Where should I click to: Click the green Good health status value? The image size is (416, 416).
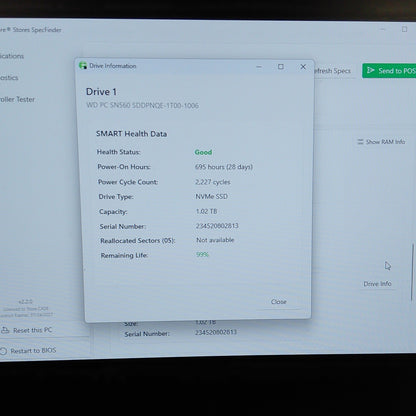tap(203, 152)
